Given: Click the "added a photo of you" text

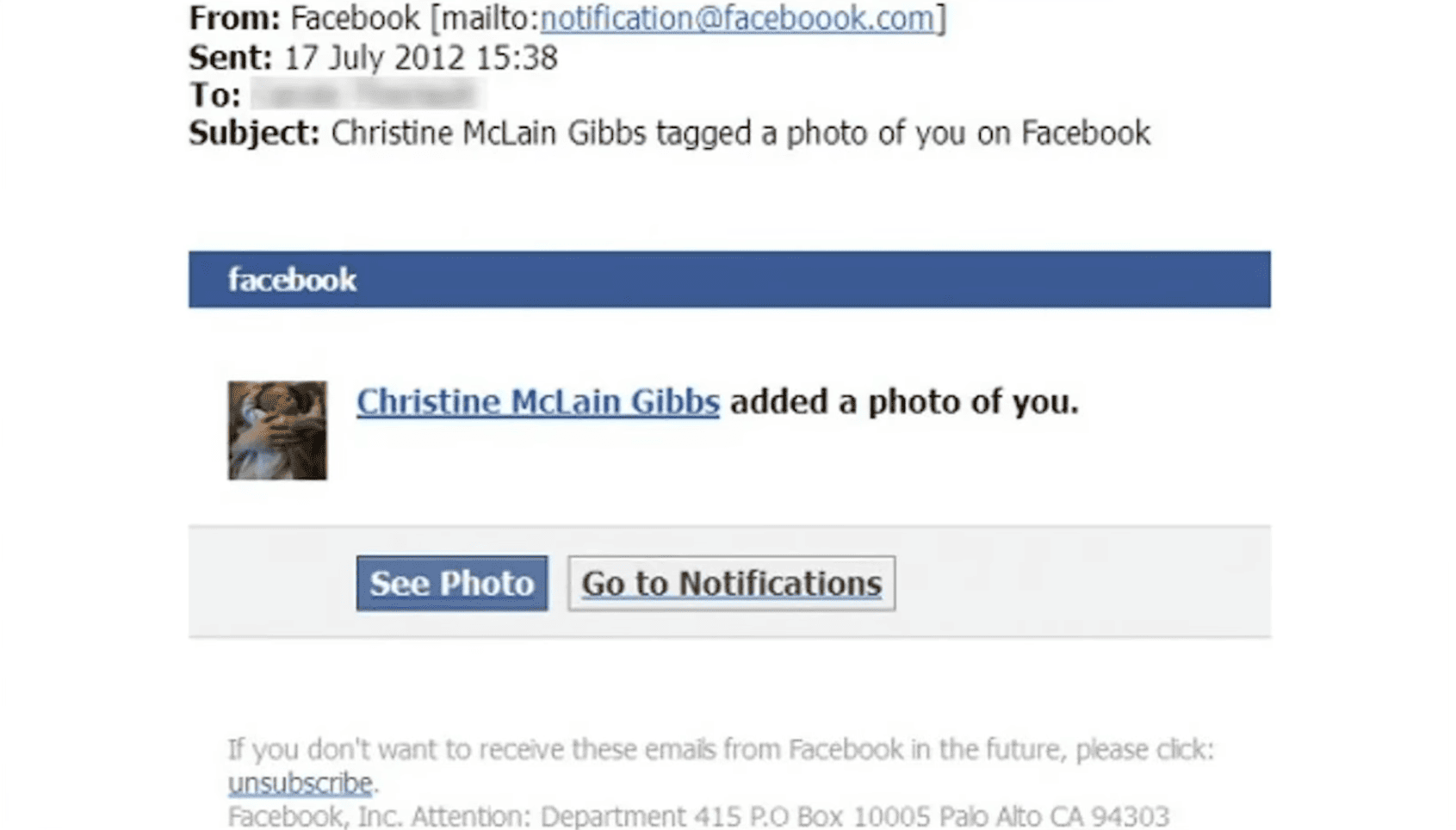Looking at the screenshot, I should 904,402.
